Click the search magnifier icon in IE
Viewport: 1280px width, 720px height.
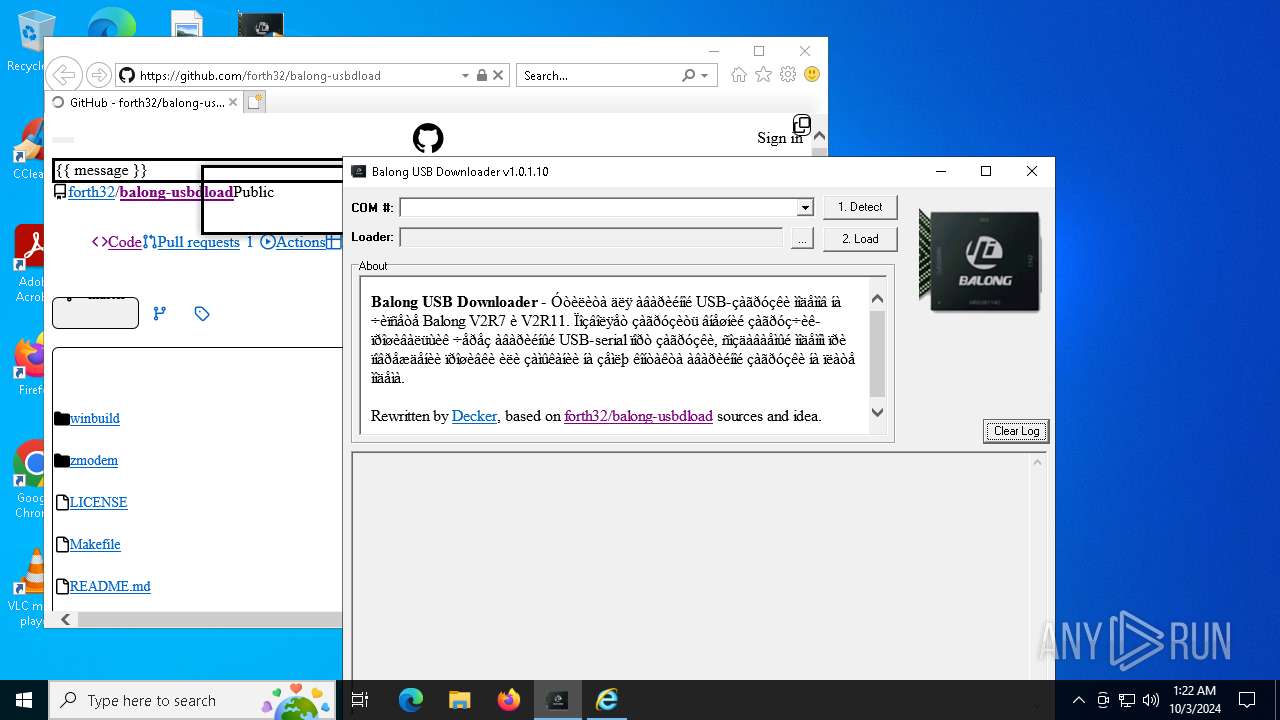click(689, 75)
